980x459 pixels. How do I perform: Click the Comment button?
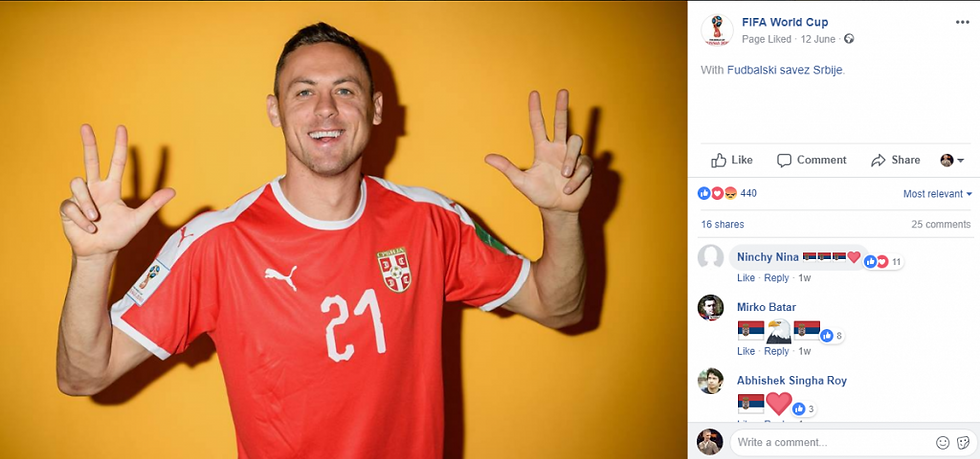tap(811, 160)
